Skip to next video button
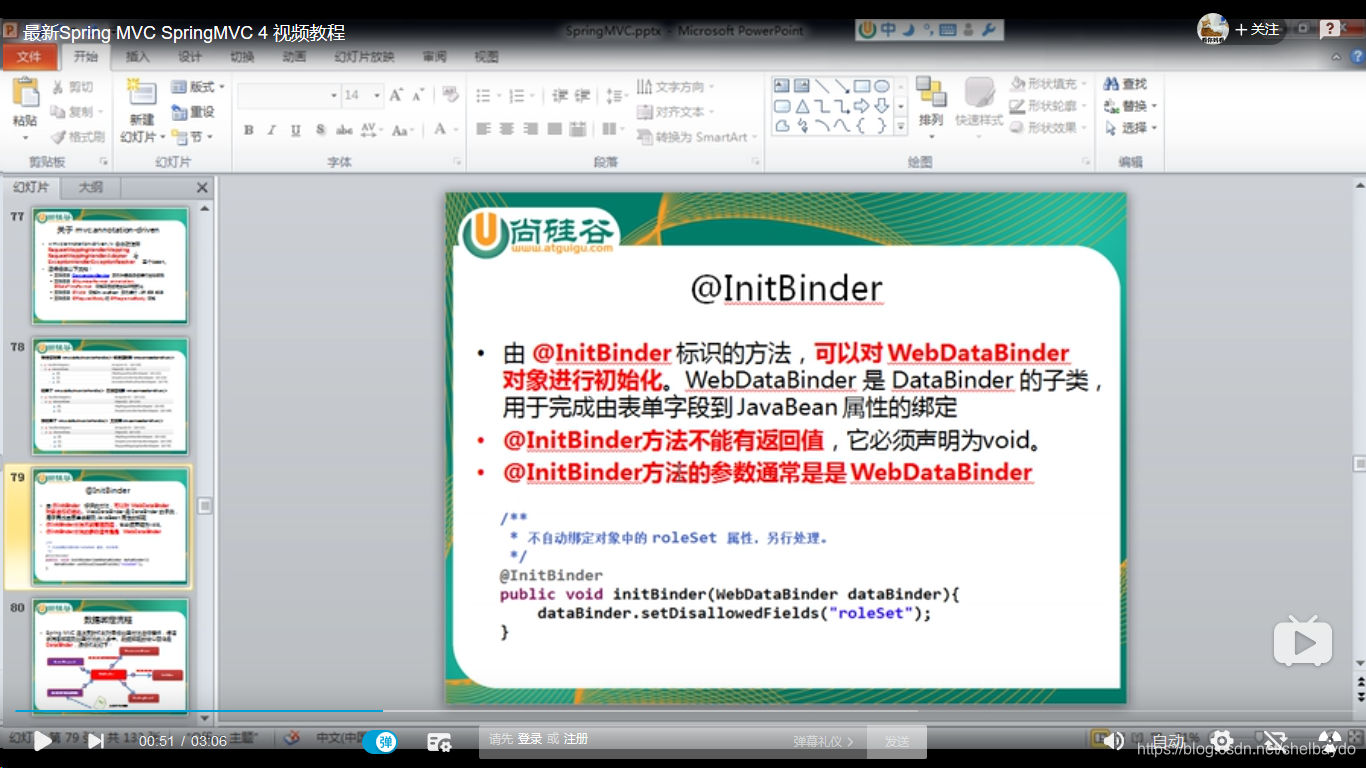The height and width of the screenshot is (768, 1366). 95,742
